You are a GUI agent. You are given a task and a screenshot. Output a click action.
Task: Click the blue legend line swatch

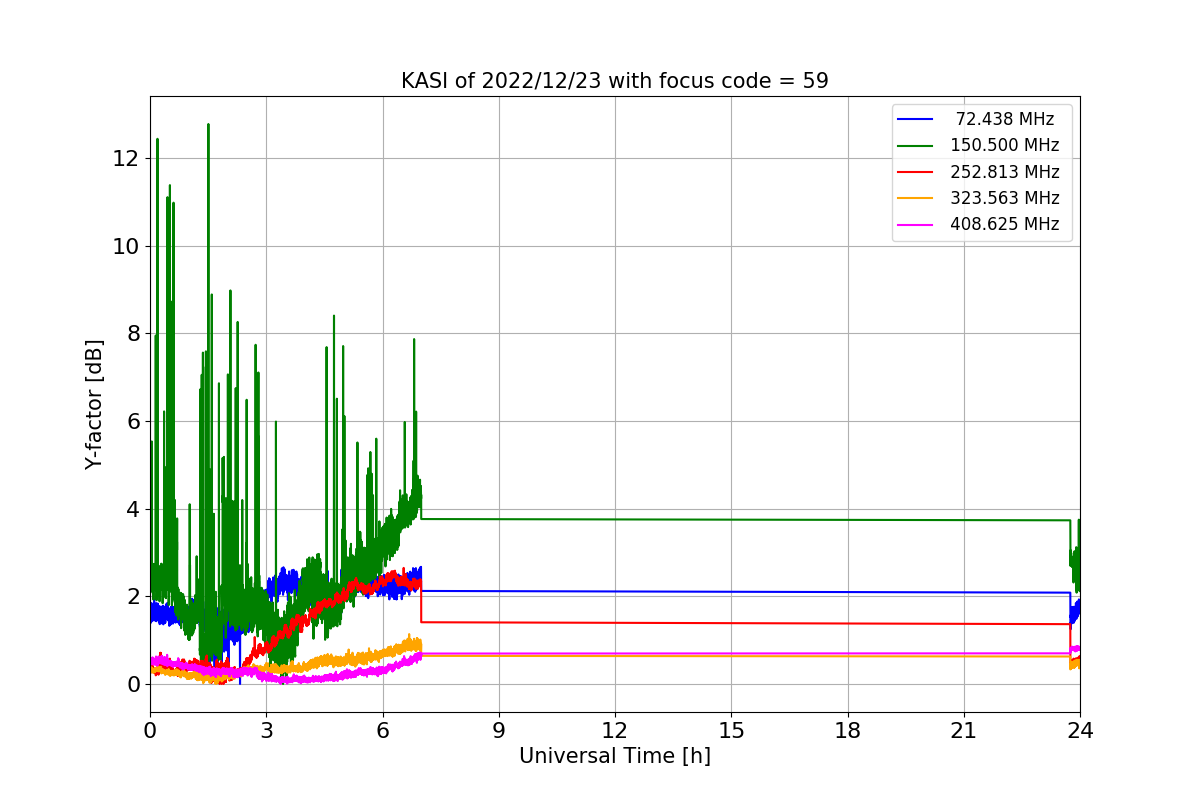915,120
